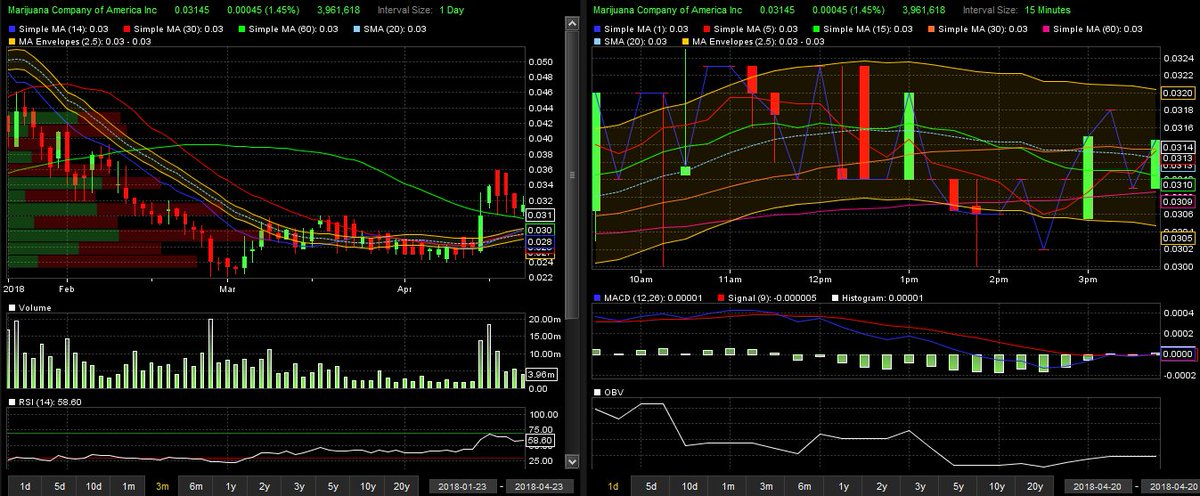
Task: Select the 3y range on the 15-minute chart
Action: (x=920, y=486)
